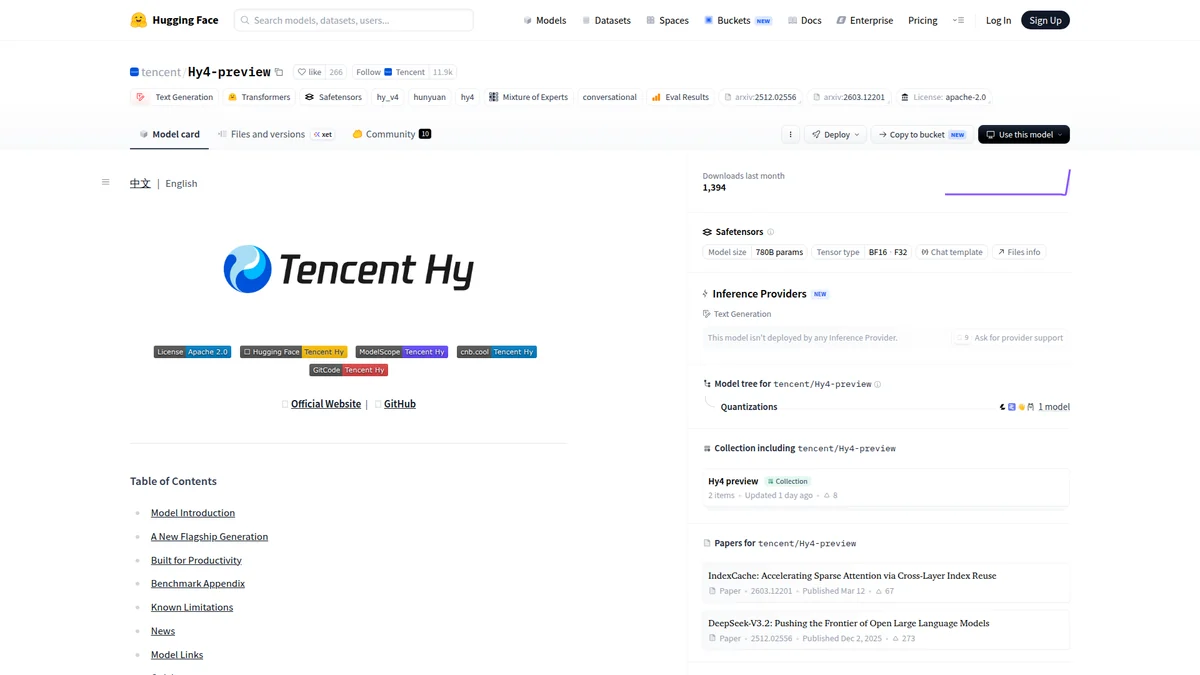Image resolution: width=1200 pixels, height=675 pixels.
Task: Open the 266 likes count
Action: pyautogui.click(x=336, y=72)
